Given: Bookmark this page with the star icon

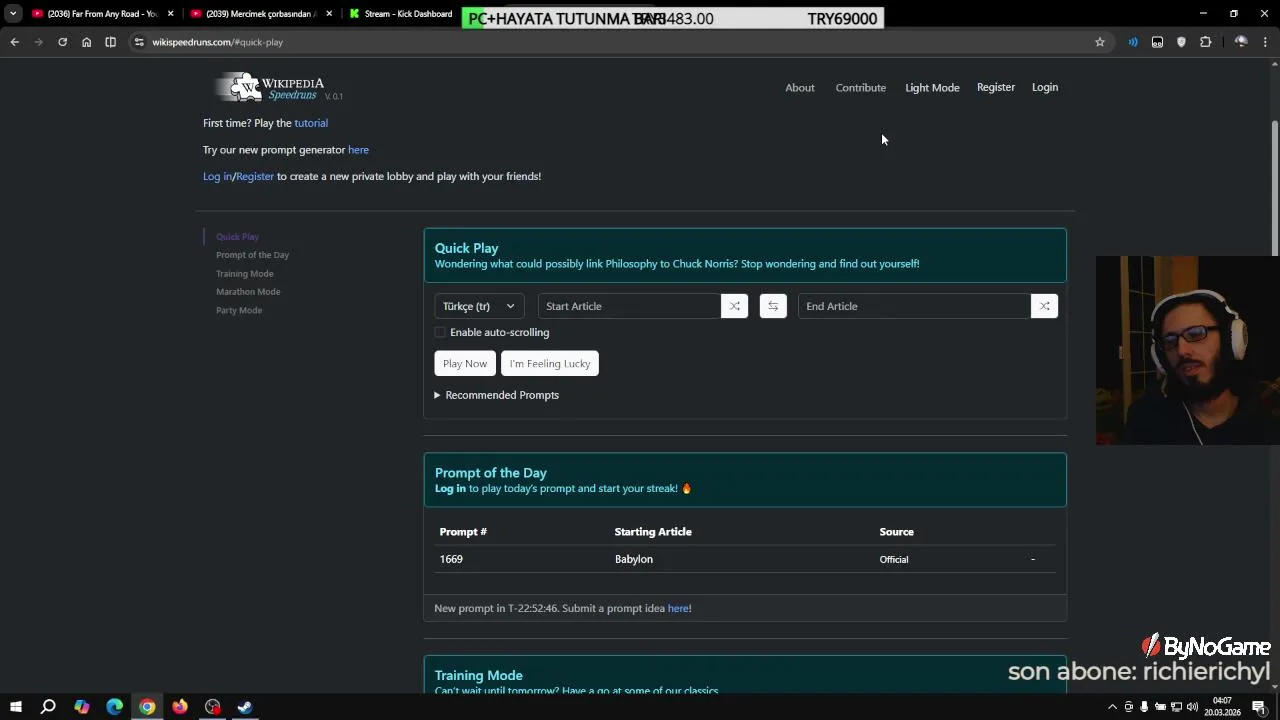Looking at the screenshot, I should click(x=1100, y=42).
